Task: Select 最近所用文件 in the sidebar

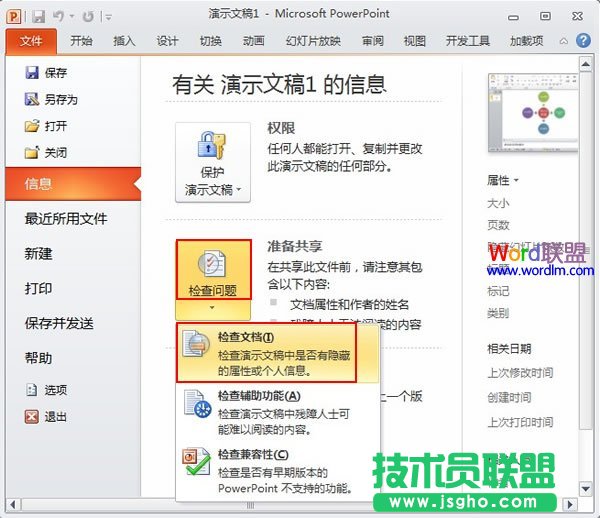Action: point(66,219)
